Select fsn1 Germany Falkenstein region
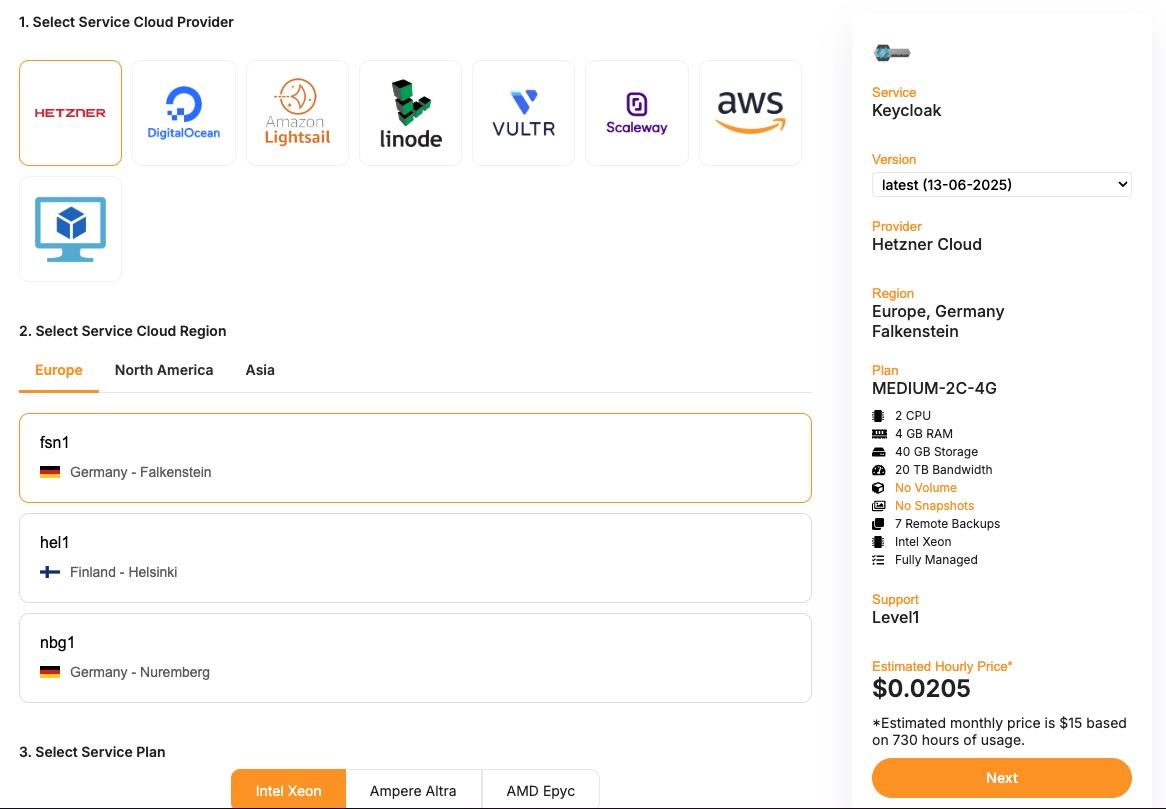The width and height of the screenshot is (1166, 809). pyautogui.click(x=415, y=457)
